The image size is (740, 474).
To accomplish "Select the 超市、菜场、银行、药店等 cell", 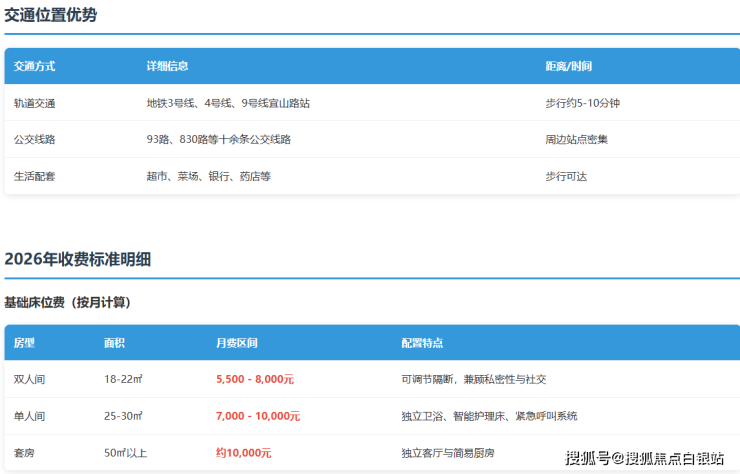I will (208, 176).
